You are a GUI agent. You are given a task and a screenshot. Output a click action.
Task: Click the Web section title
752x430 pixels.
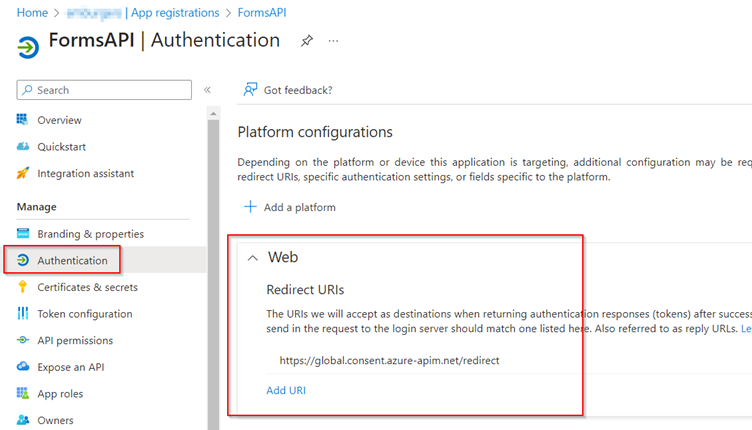[x=283, y=257]
